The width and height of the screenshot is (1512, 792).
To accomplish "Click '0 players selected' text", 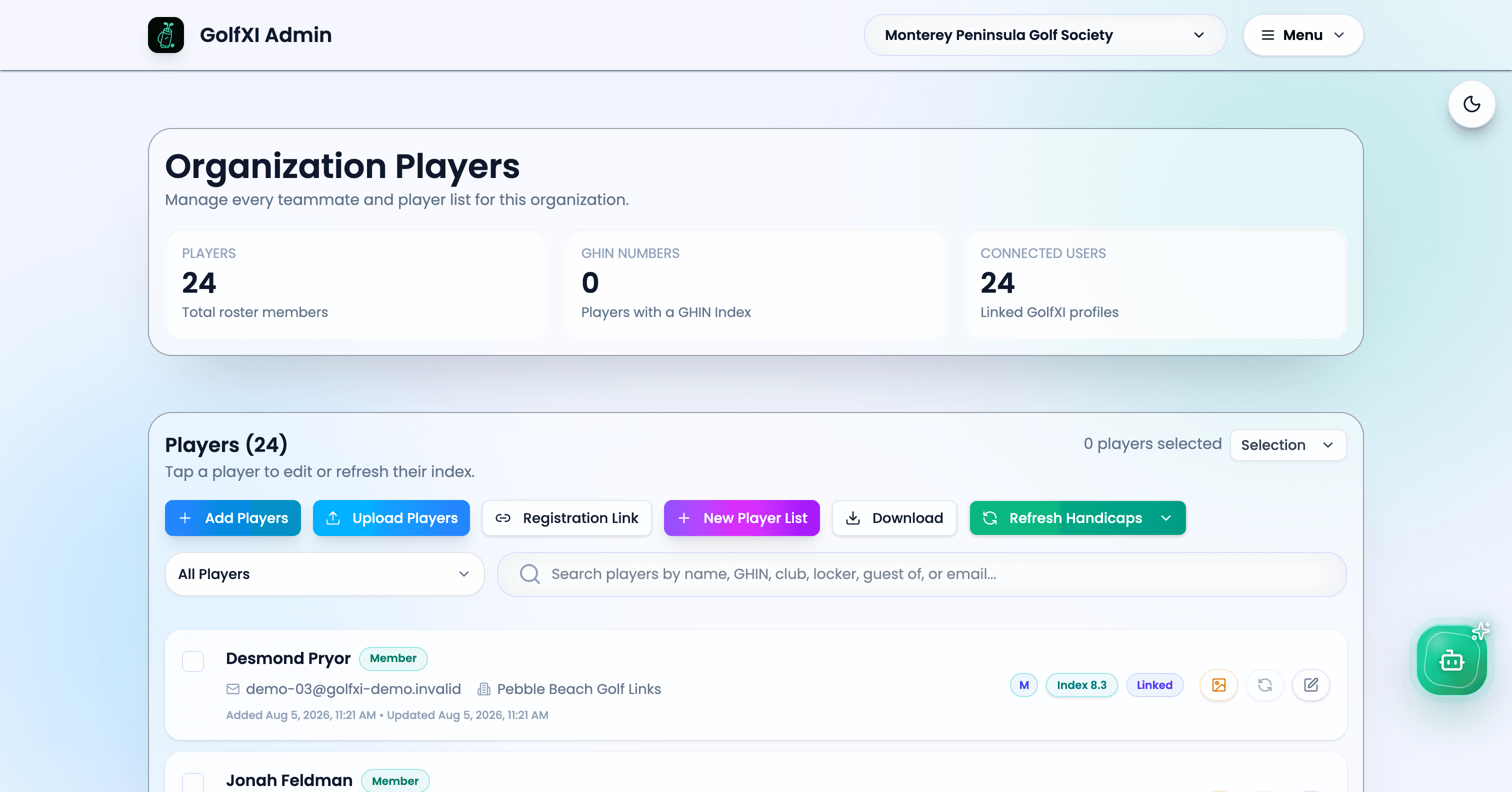I will coord(1152,444).
